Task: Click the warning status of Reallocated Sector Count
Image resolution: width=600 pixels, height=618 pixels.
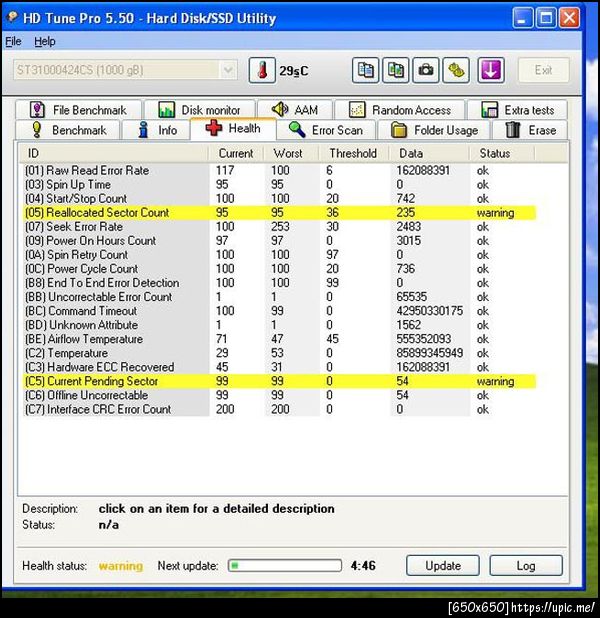Action: (495, 213)
